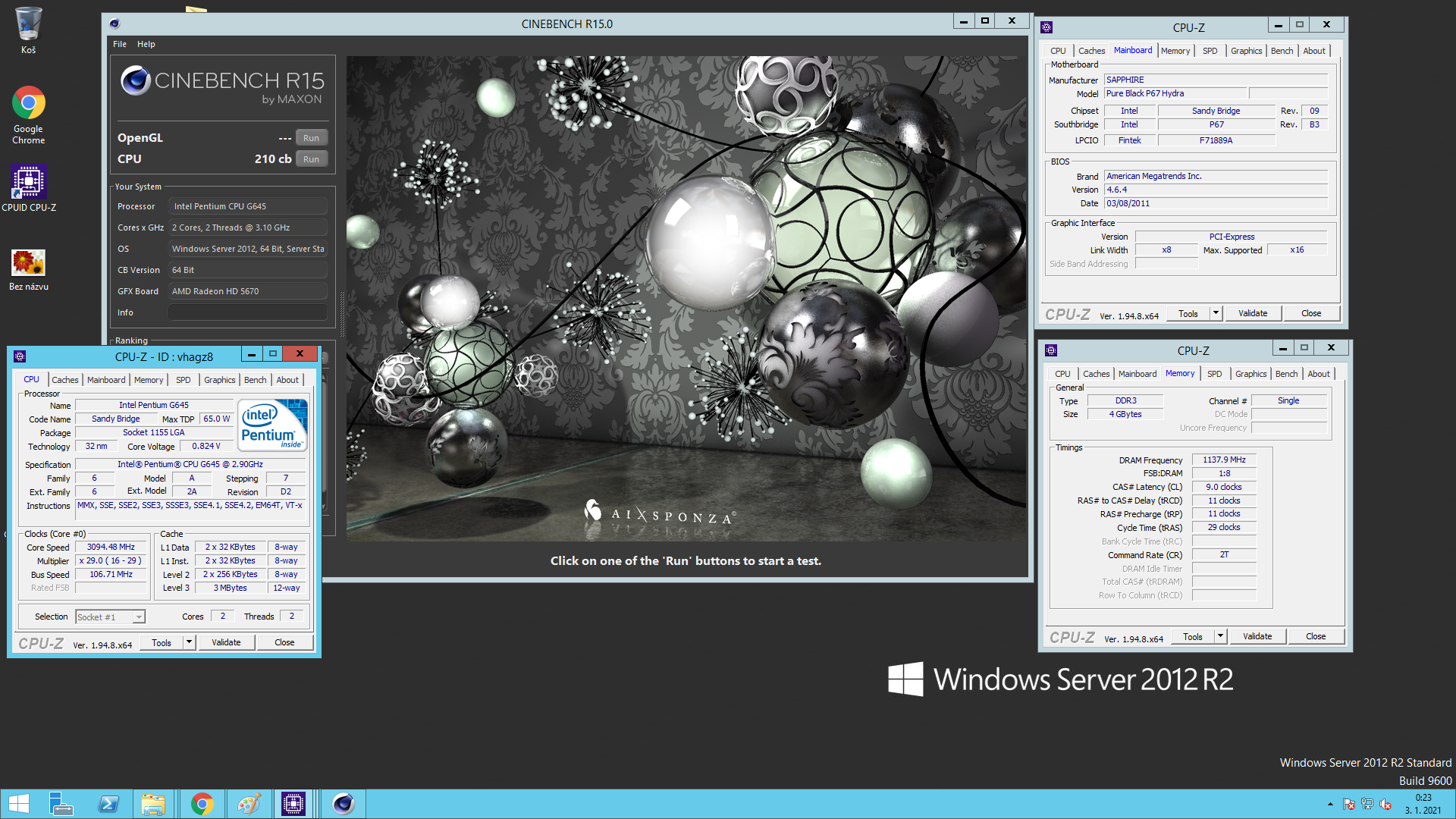Click the motherboard model 'Pure Black P67 Hydra'
Screen dimensions: 1456x819
[1175, 93]
